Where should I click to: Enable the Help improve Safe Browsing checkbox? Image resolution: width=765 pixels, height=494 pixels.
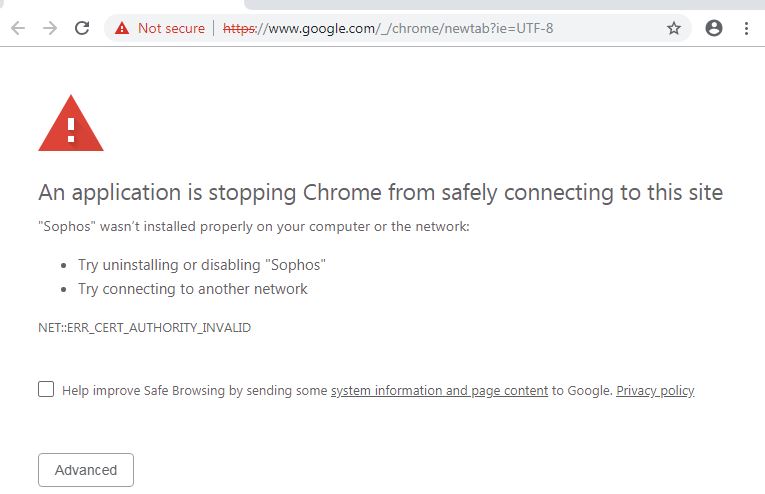coord(46,389)
